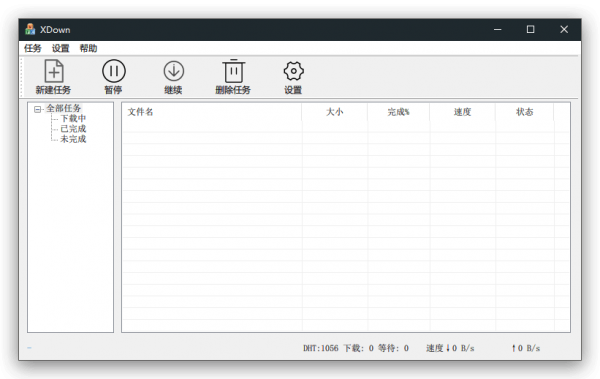Pause downloads with the 暂停 icon

coord(114,71)
